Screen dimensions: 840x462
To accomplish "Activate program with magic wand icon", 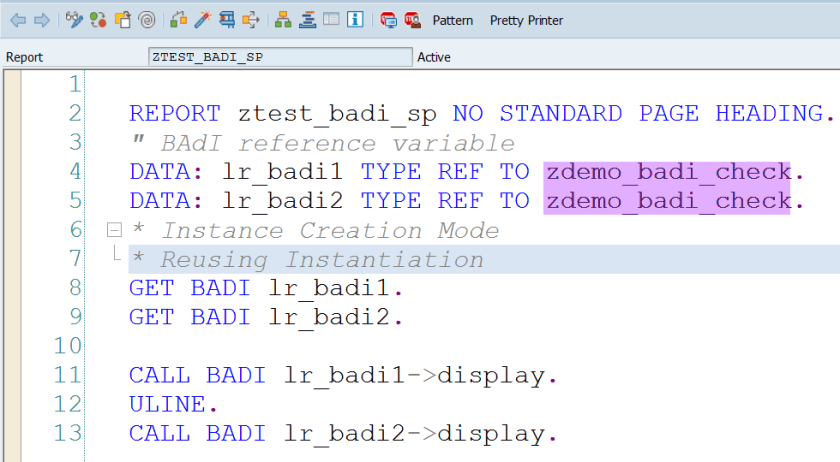I will [x=202, y=20].
